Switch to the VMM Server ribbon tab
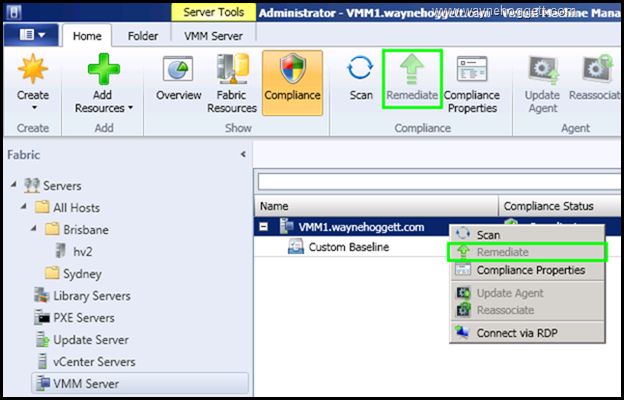Screen dimensions: 624x400 pyautogui.click(x=213, y=36)
